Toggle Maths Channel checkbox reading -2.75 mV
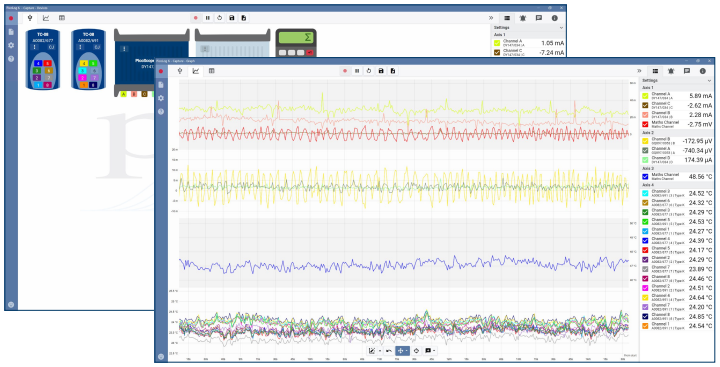This screenshot has width=720, height=367. tap(645, 124)
